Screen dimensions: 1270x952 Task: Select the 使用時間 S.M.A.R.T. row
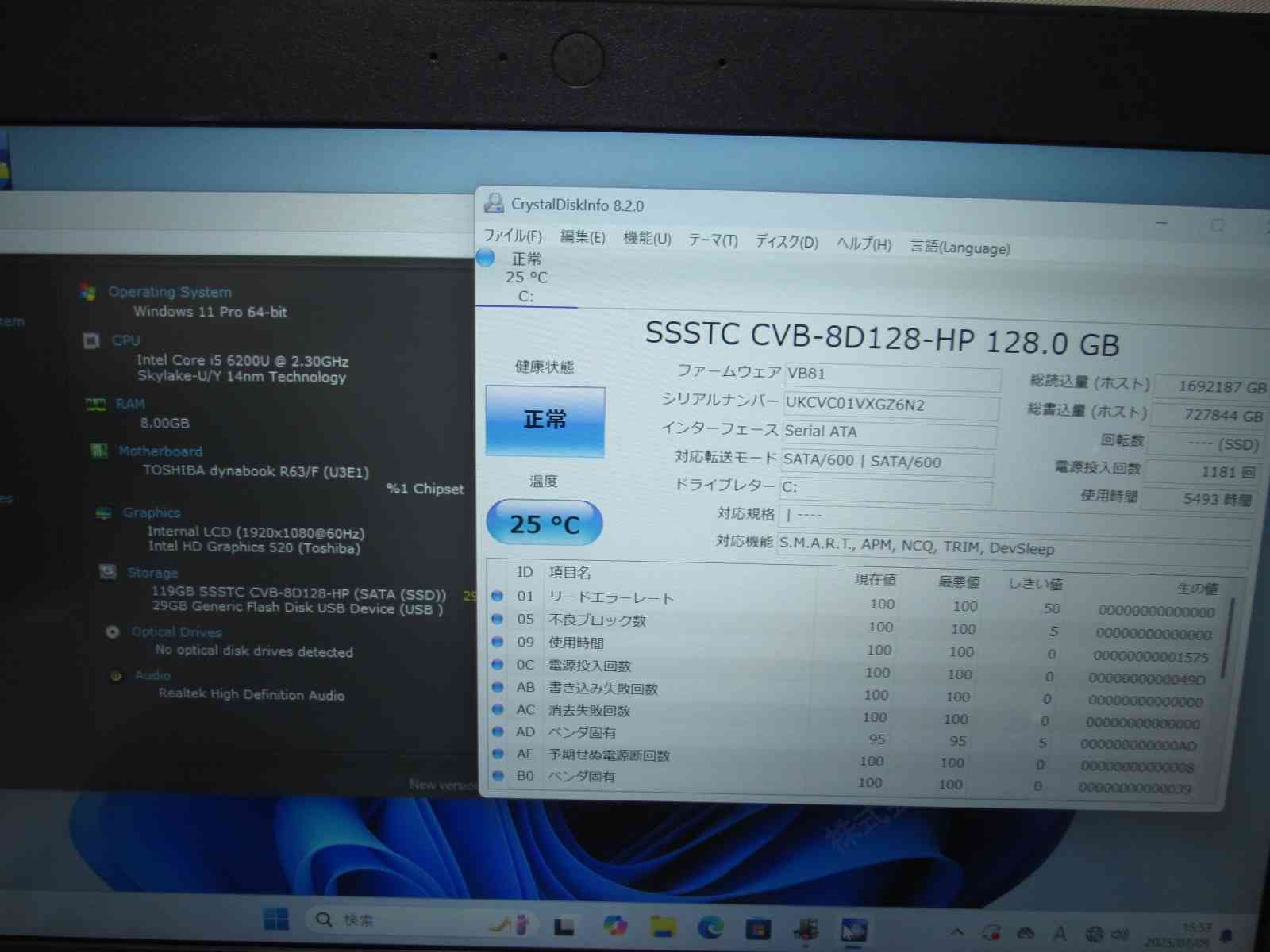click(x=576, y=643)
